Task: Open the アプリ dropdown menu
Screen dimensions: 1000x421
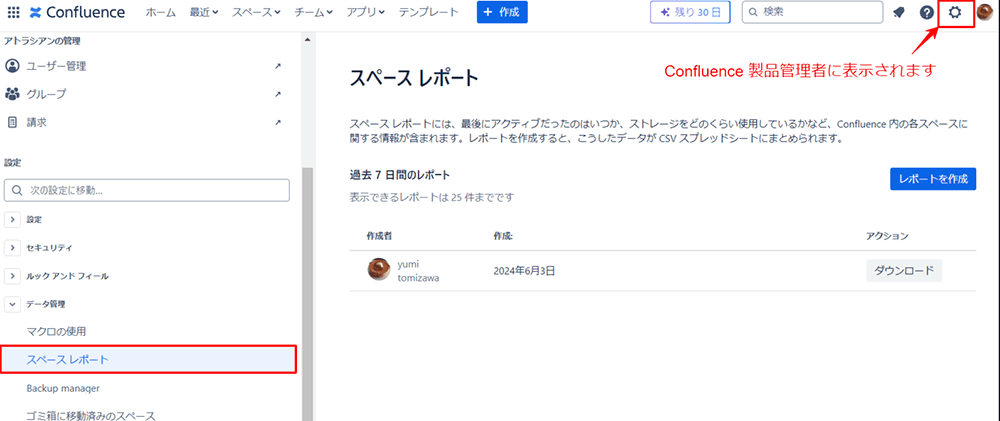Action: [x=365, y=12]
